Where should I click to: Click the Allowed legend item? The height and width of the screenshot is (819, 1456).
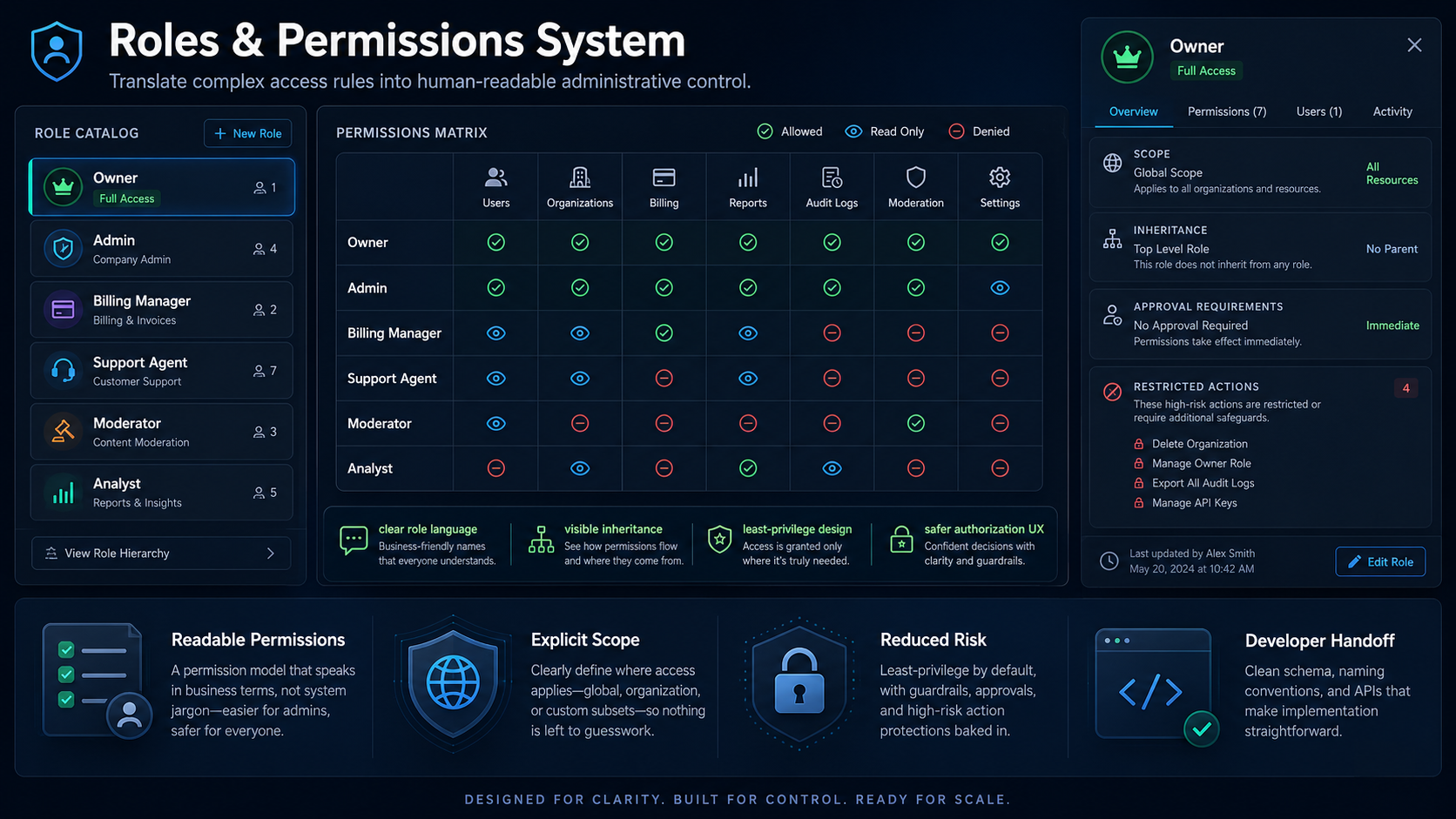tap(790, 131)
